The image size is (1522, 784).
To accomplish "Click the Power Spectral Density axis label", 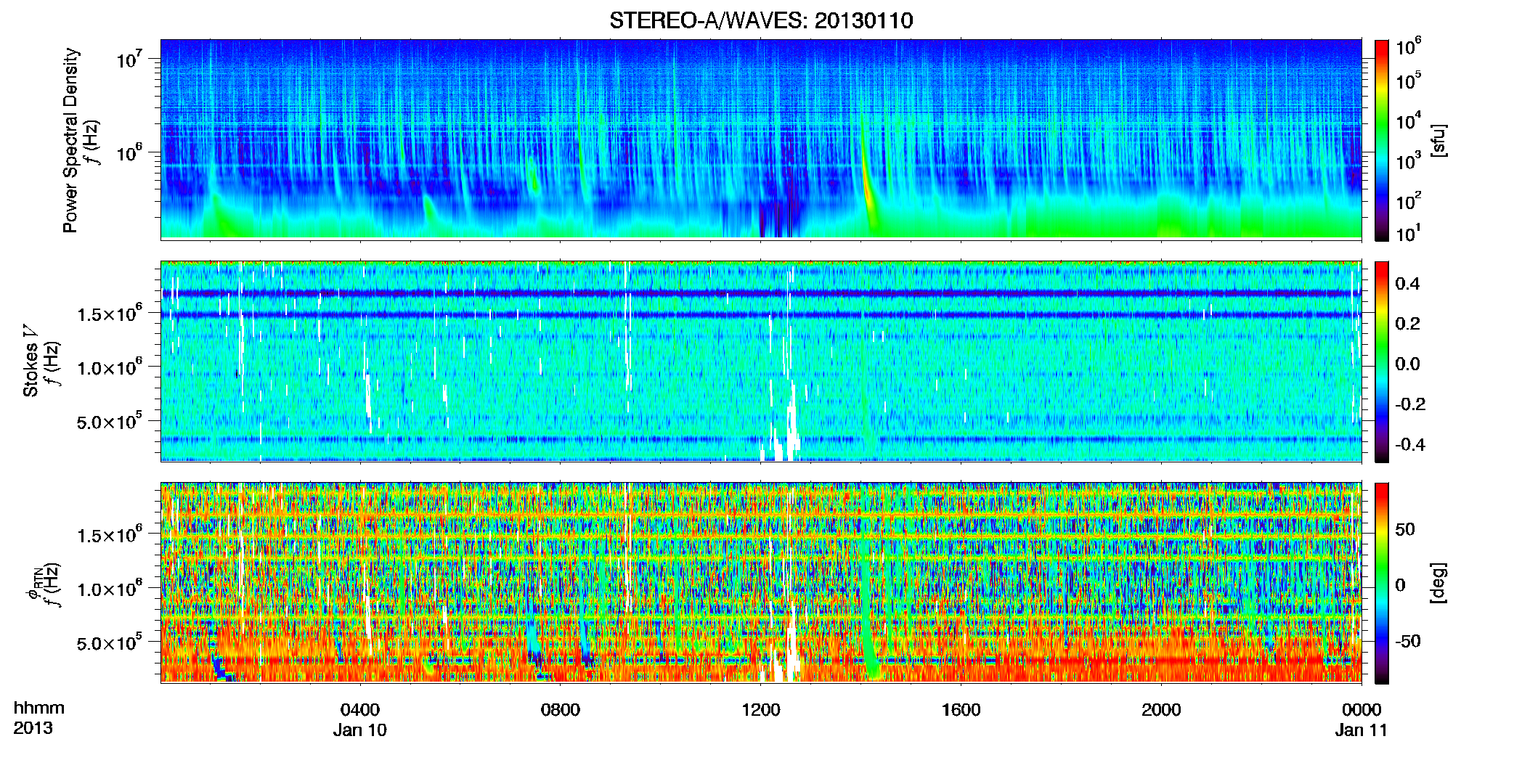I will point(70,140).
